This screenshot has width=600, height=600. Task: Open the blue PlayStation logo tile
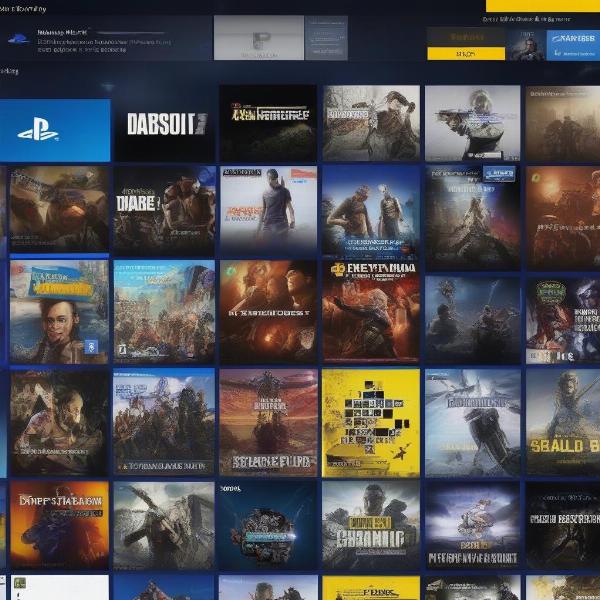coord(55,130)
